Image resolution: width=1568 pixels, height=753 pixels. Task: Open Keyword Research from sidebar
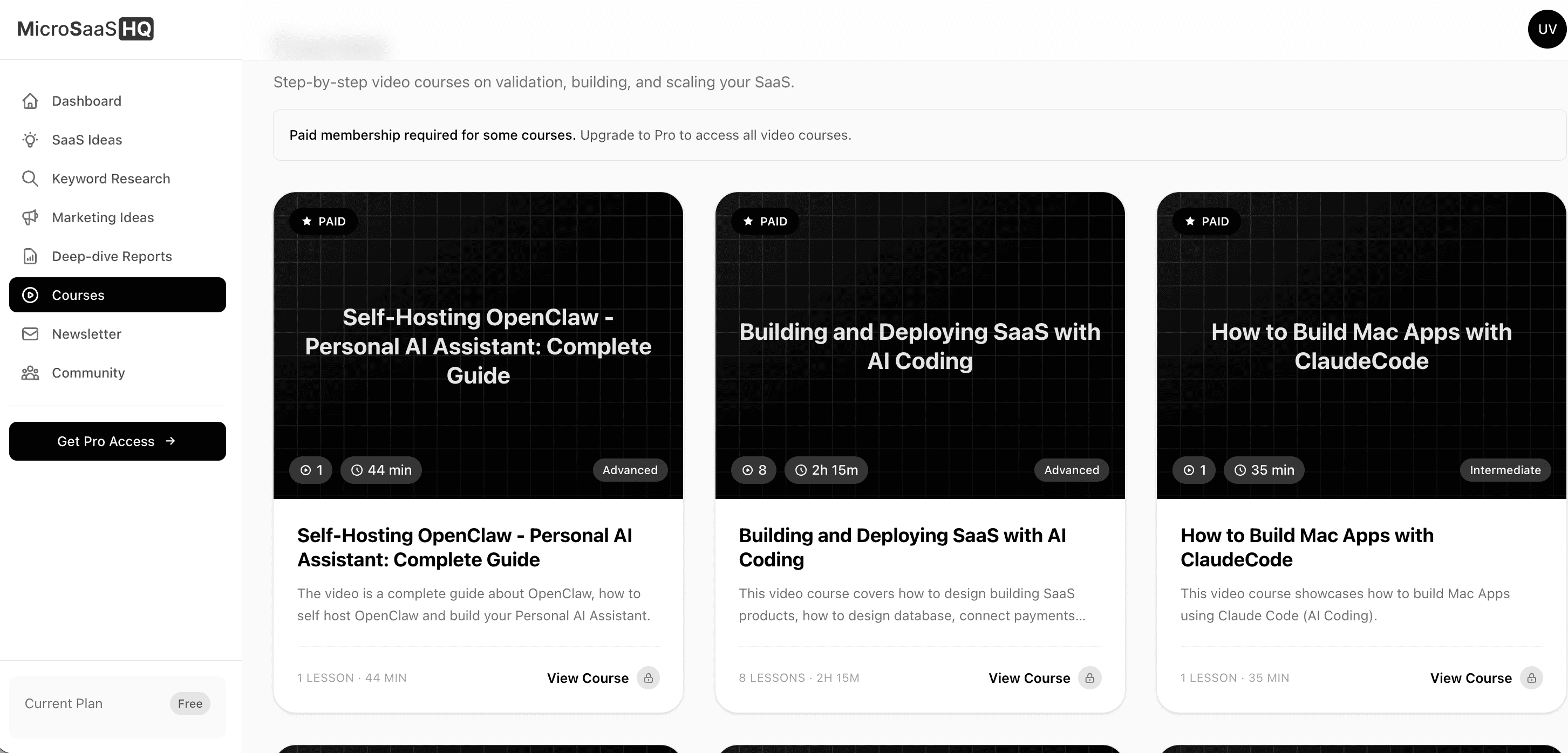pyautogui.click(x=111, y=179)
